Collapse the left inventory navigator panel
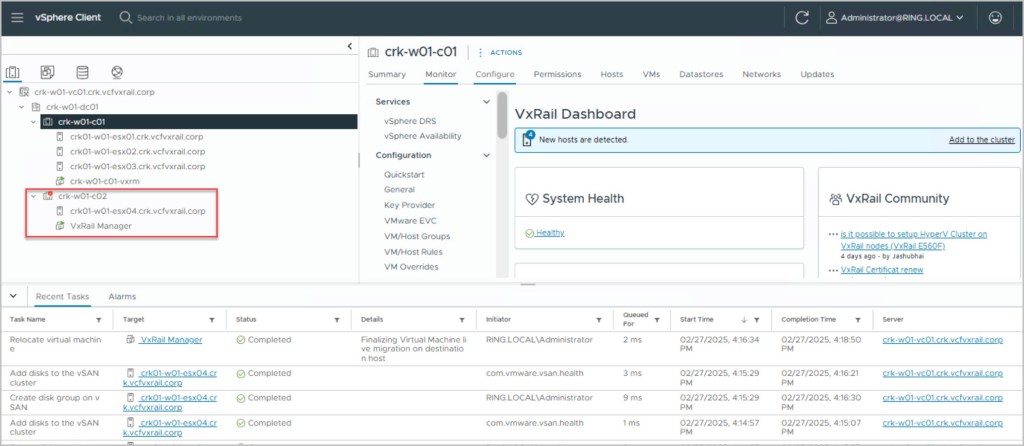 coord(349,46)
